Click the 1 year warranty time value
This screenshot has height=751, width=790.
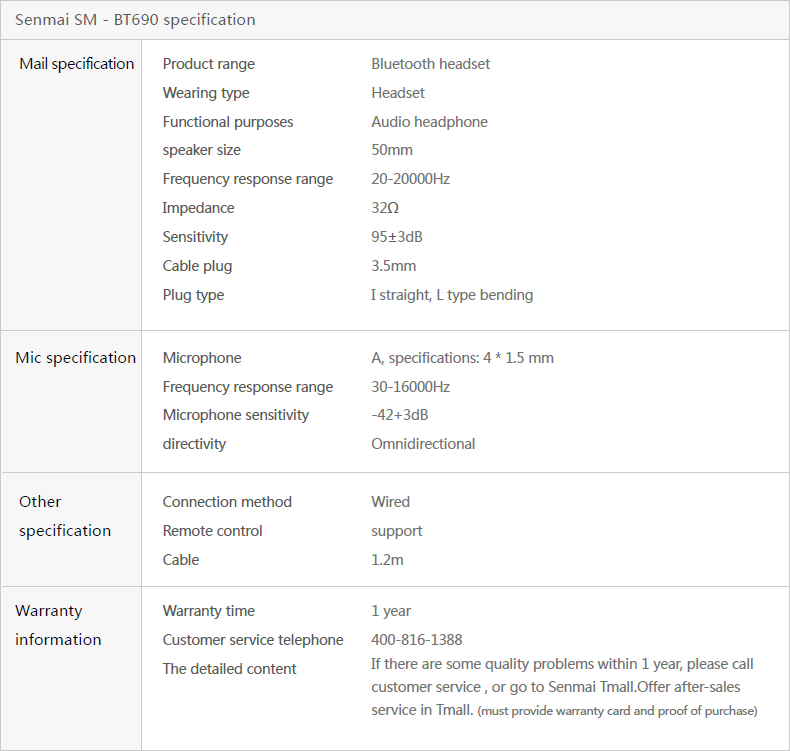pos(391,611)
